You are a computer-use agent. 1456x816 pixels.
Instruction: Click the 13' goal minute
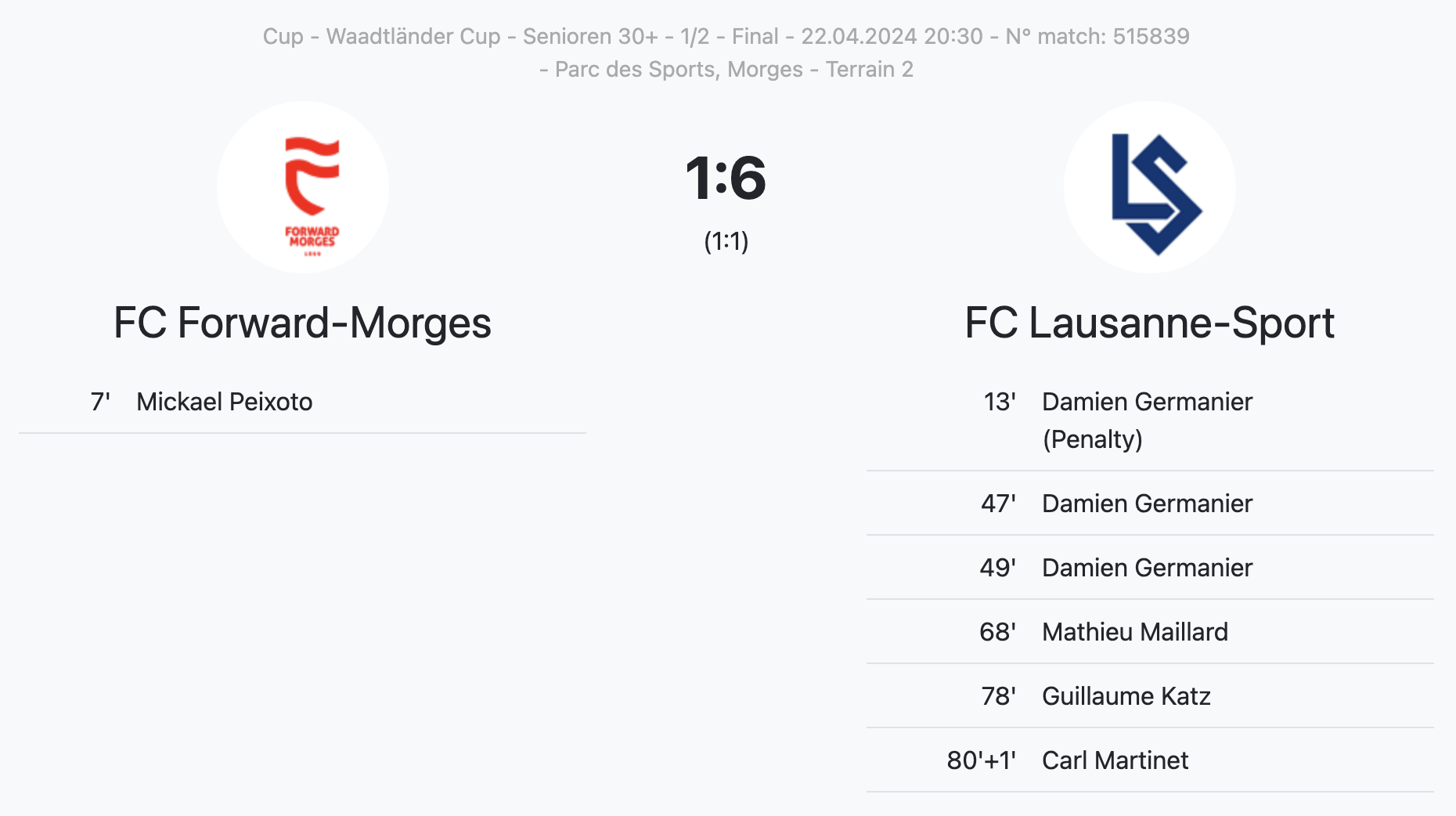(1000, 402)
